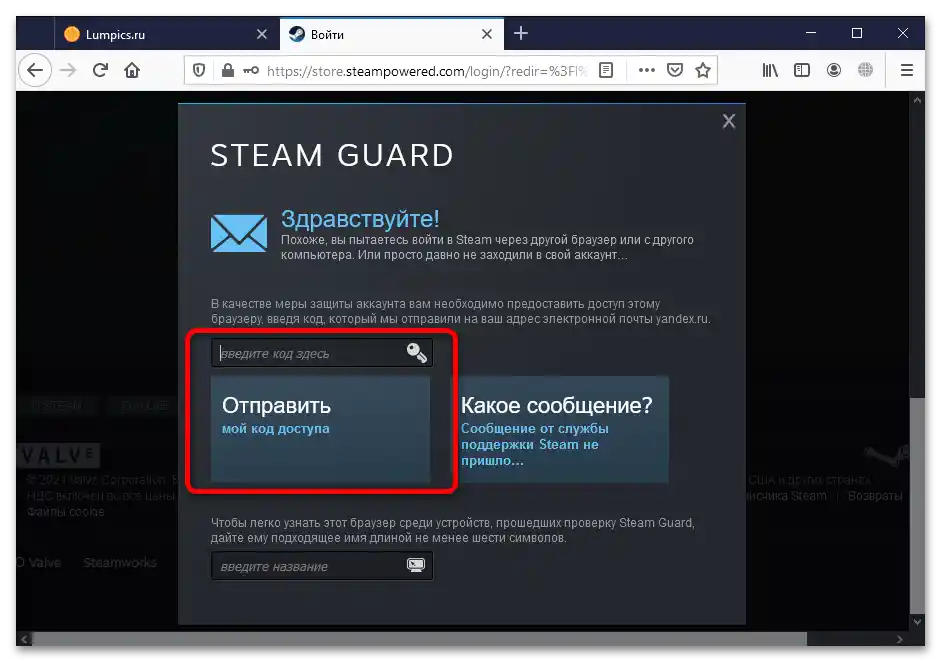
Task: Click the globe extension icon
Action: pyautogui.click(x=865, y=70)
